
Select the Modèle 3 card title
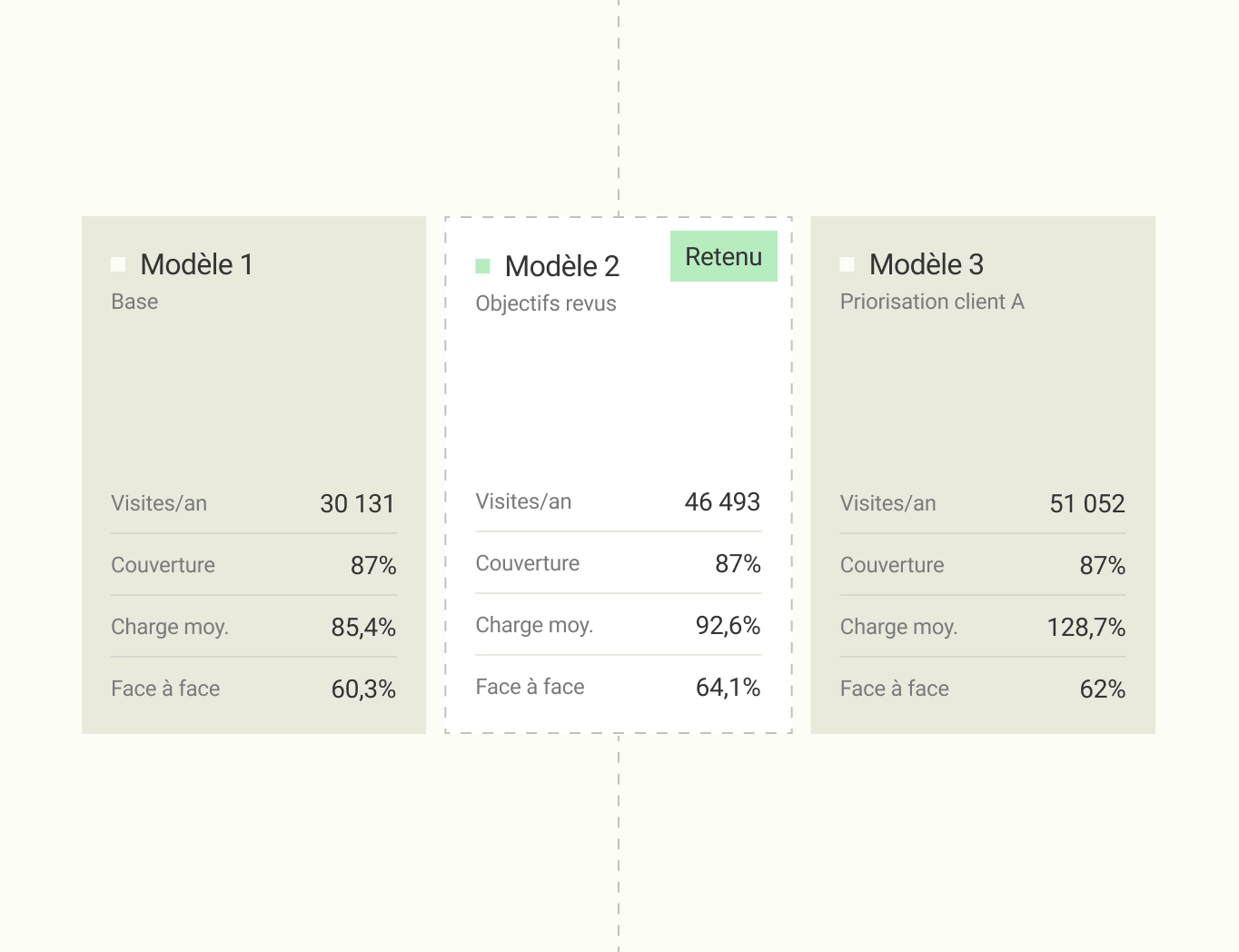pos(927,264)
